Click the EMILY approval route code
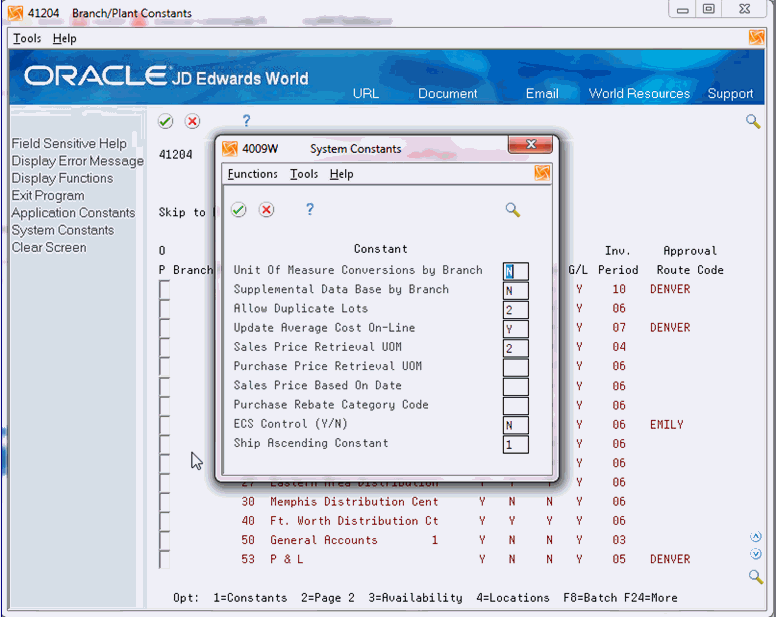Screen dimensions: 776x617 [666, 425]
